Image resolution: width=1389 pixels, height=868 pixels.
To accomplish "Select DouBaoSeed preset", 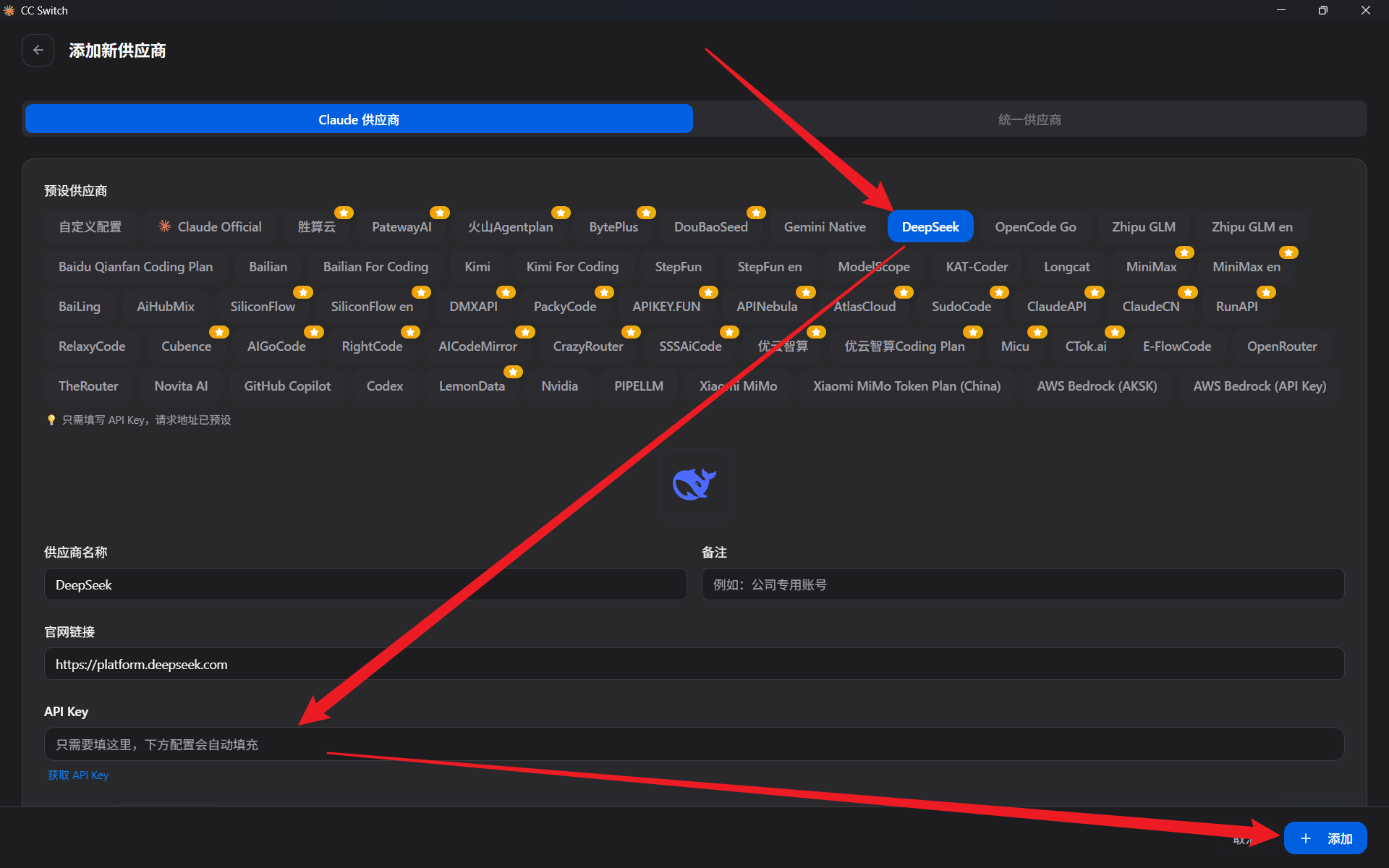I will (711, 226).
